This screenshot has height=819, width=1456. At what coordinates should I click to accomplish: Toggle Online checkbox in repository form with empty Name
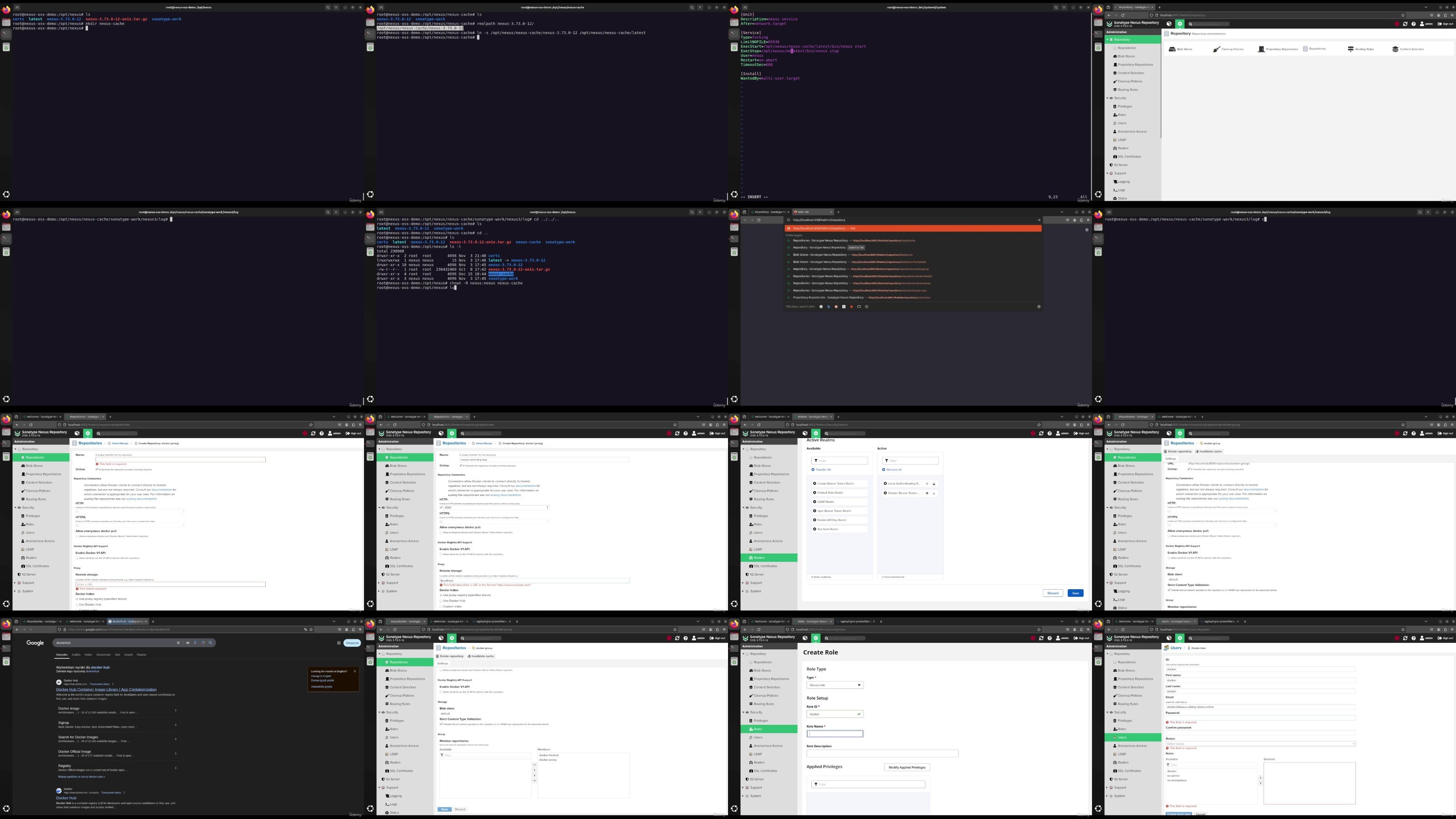tap(97, 469)
